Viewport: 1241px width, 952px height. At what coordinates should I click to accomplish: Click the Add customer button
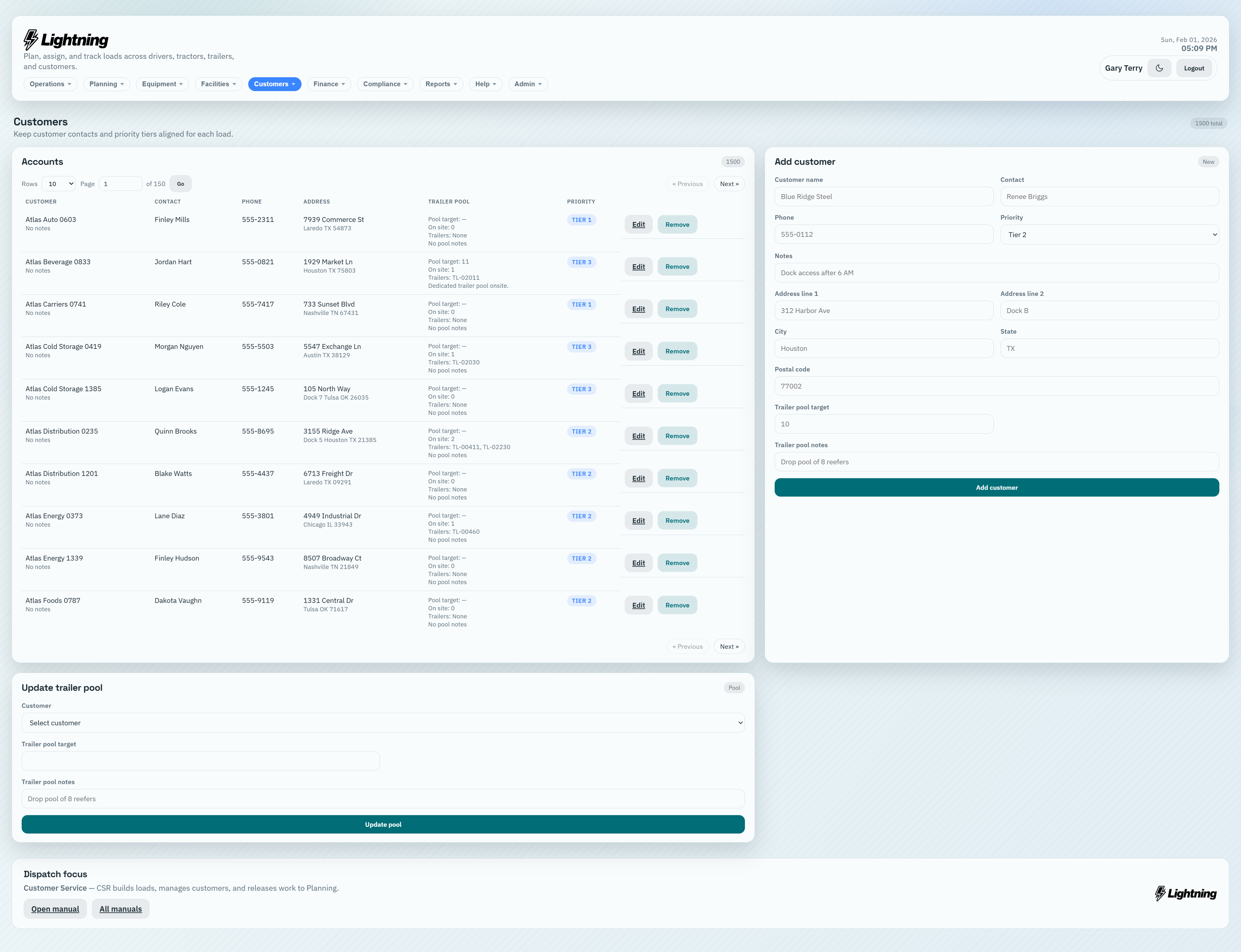tap(997, 487)
